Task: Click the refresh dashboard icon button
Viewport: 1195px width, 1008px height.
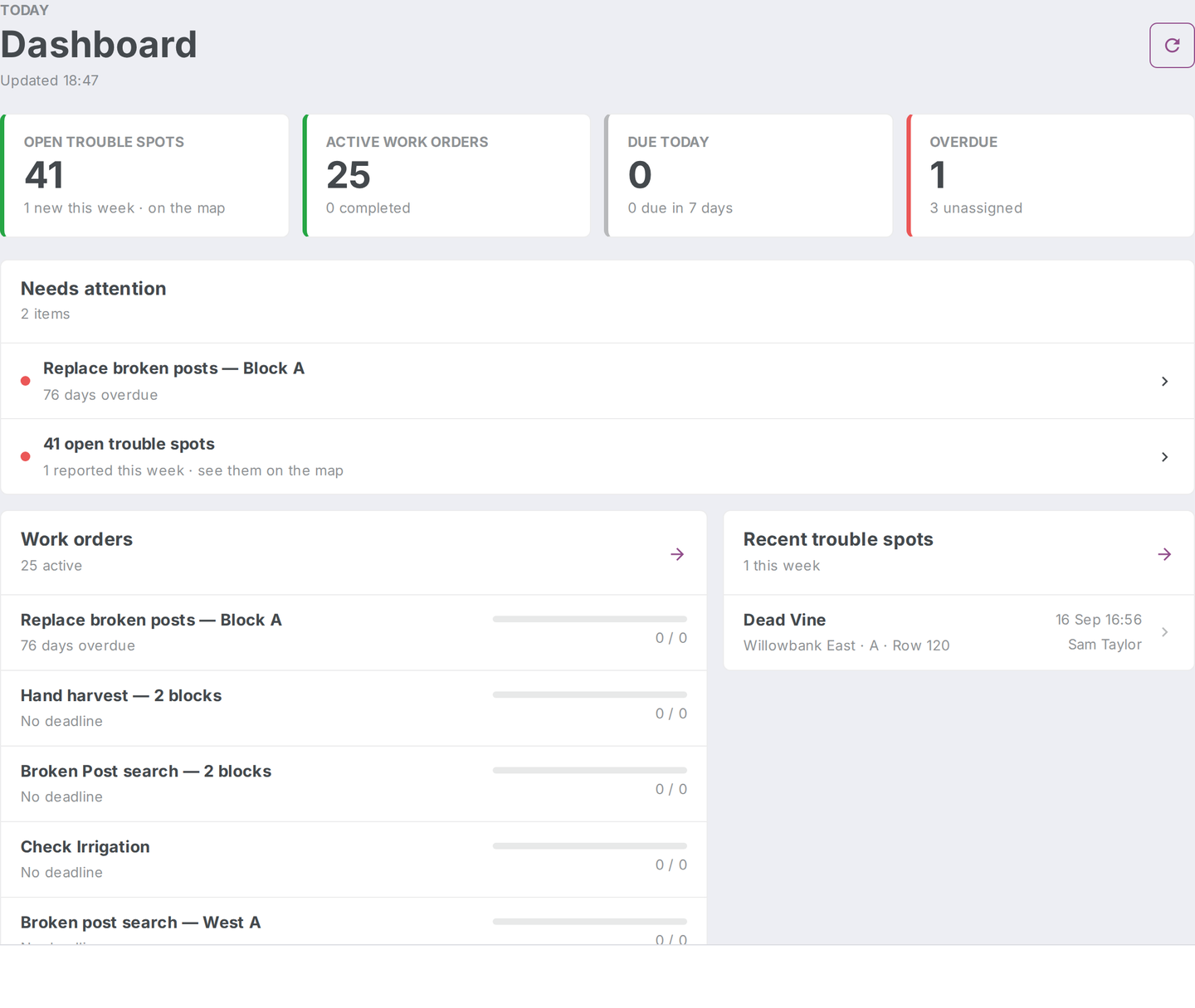Action: click(x=1172, y=45)
